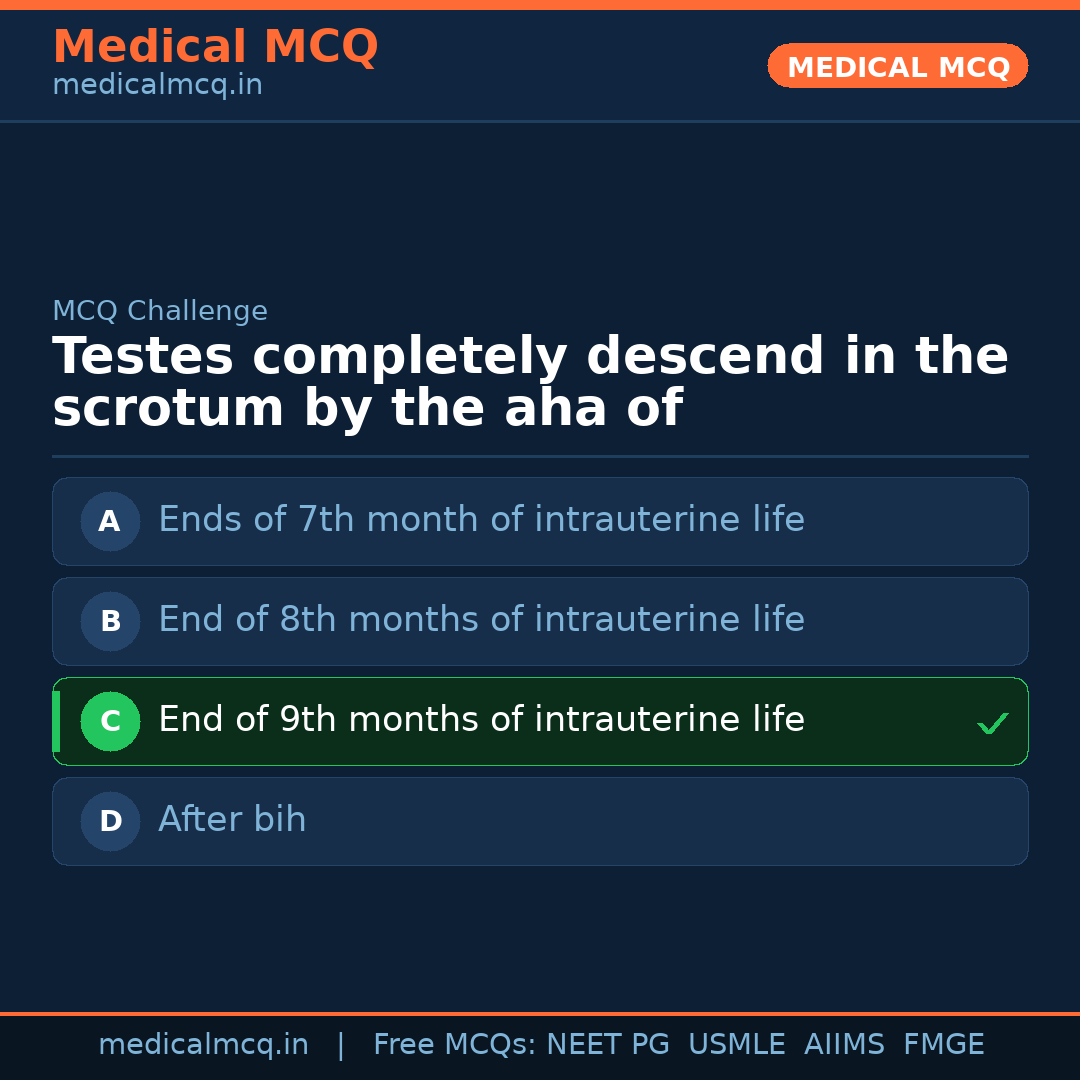Open medicalmcq.in link under header title

[157, 86]
